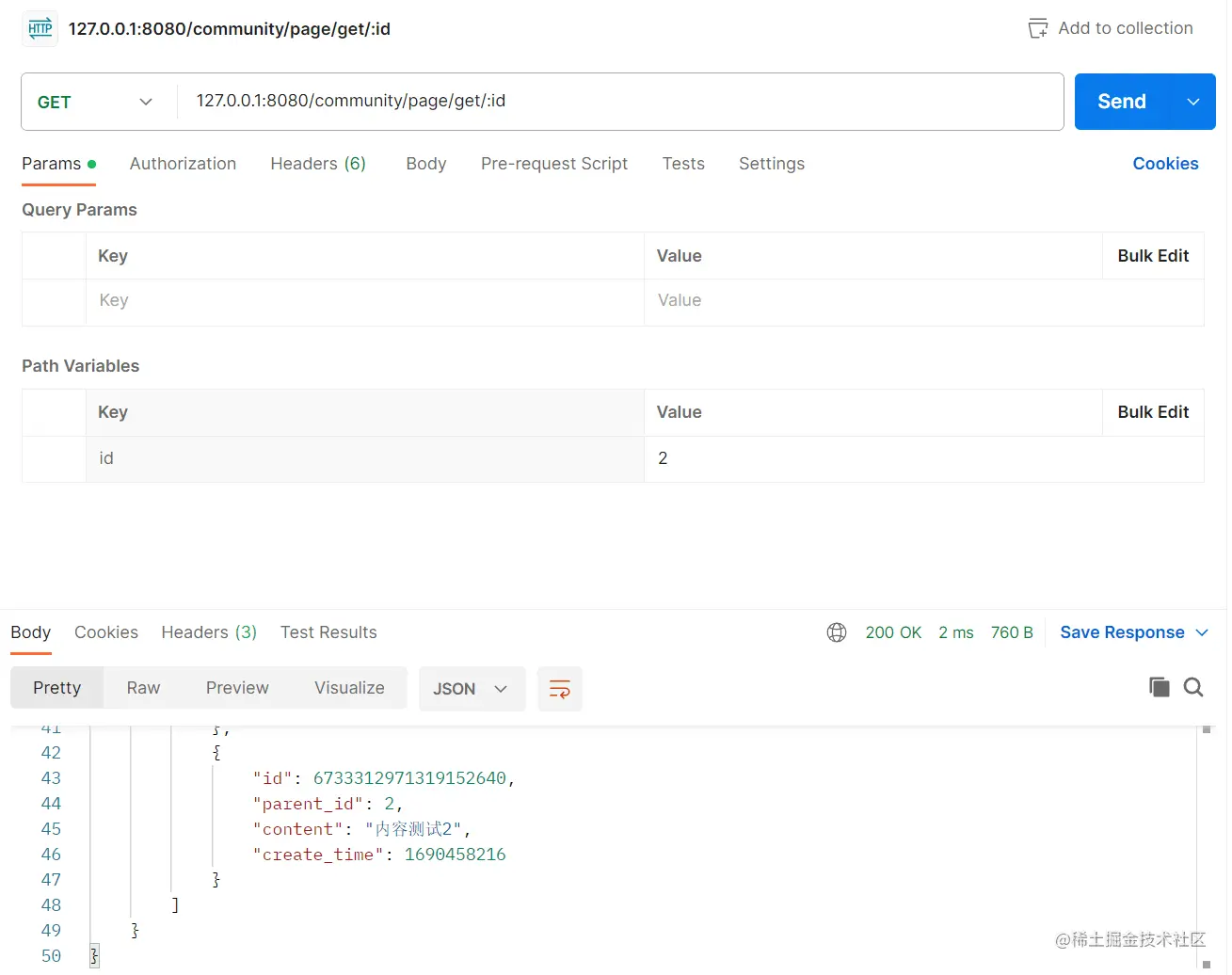1232x975 pixels.
Task: Search within the response body
Action: (x=1193, y=687)
